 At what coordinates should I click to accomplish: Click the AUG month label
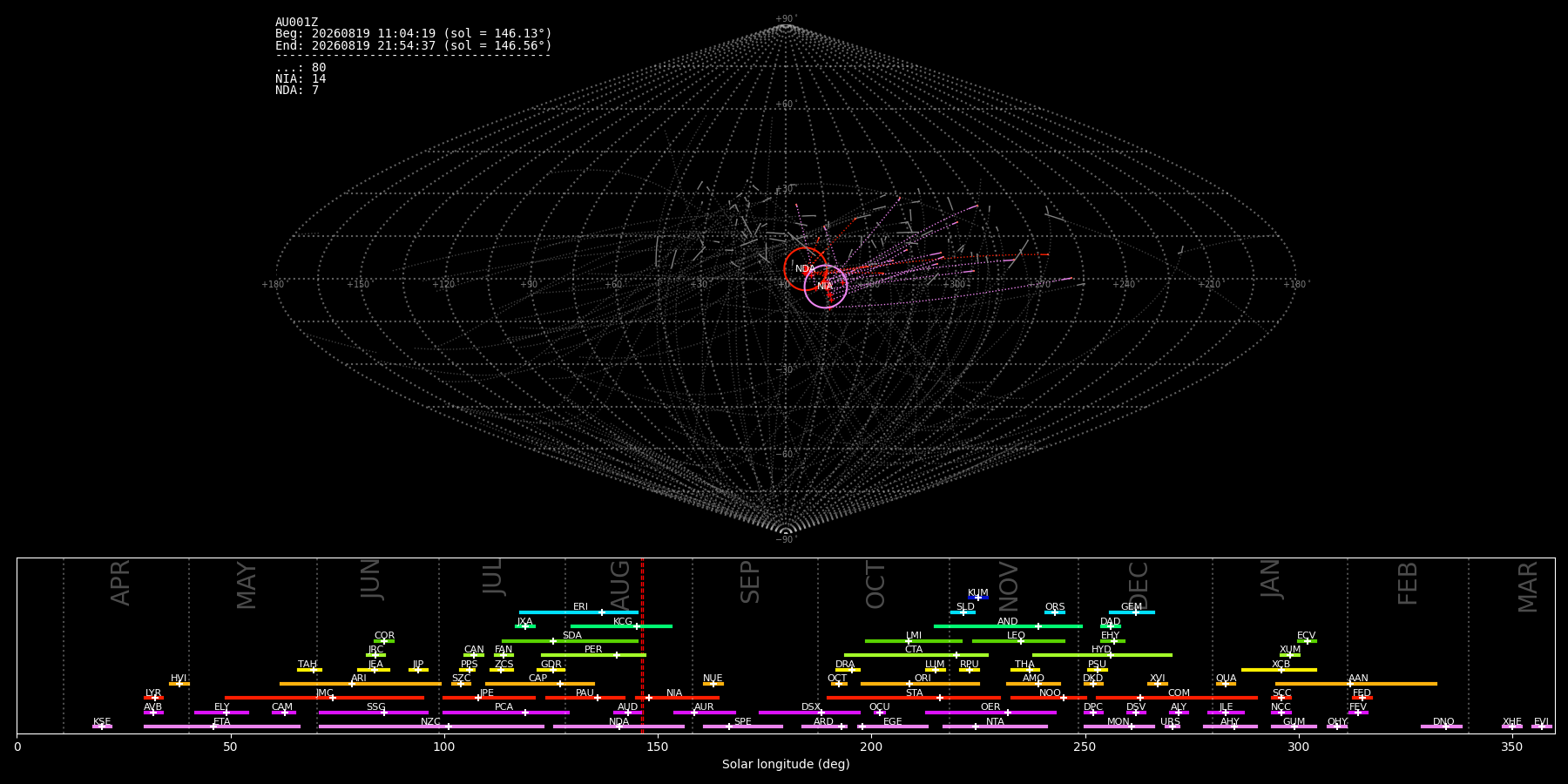[620, 583]
